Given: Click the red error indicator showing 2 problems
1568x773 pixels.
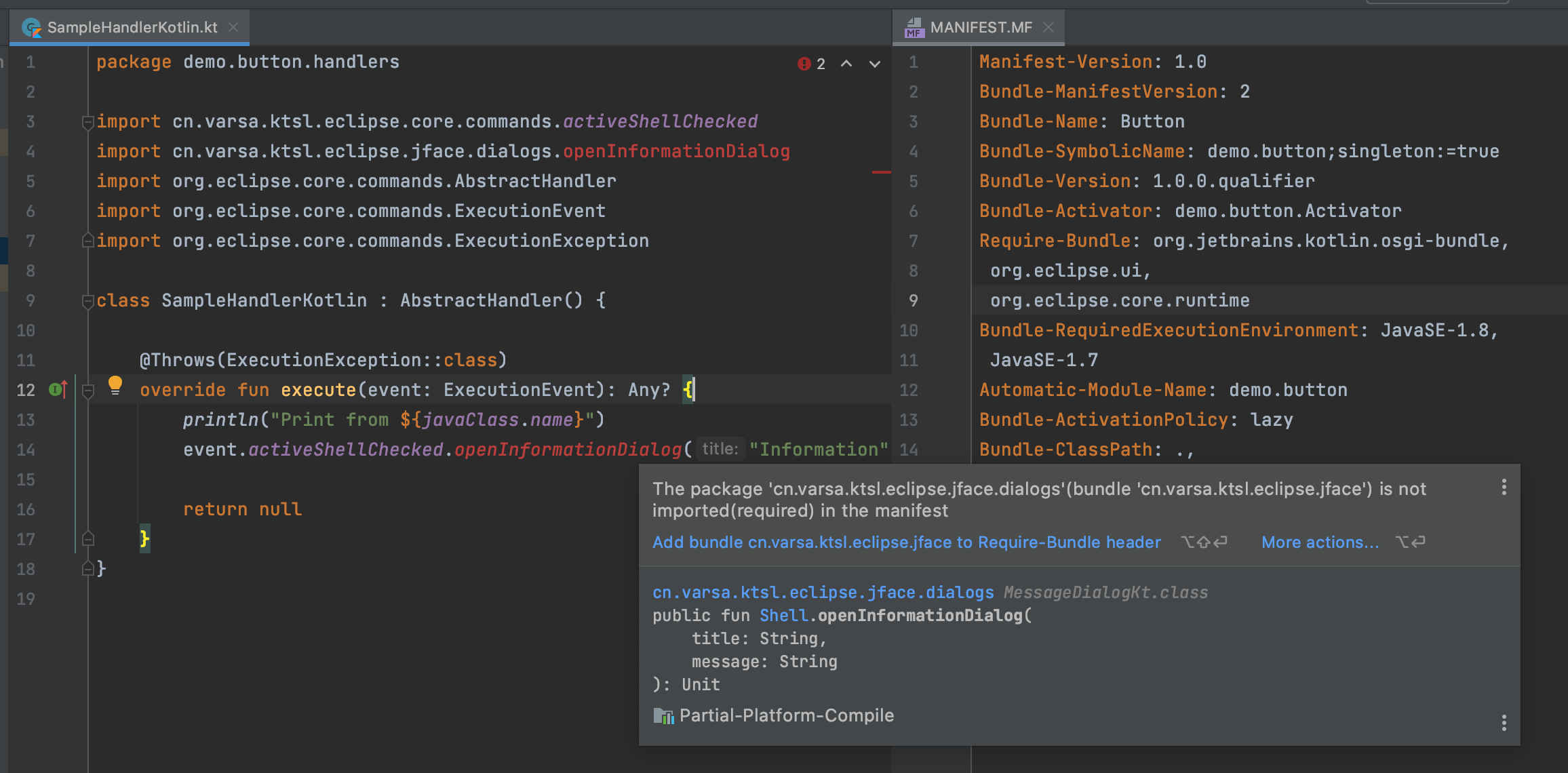Looking at the screenshot, I should 811,64.
